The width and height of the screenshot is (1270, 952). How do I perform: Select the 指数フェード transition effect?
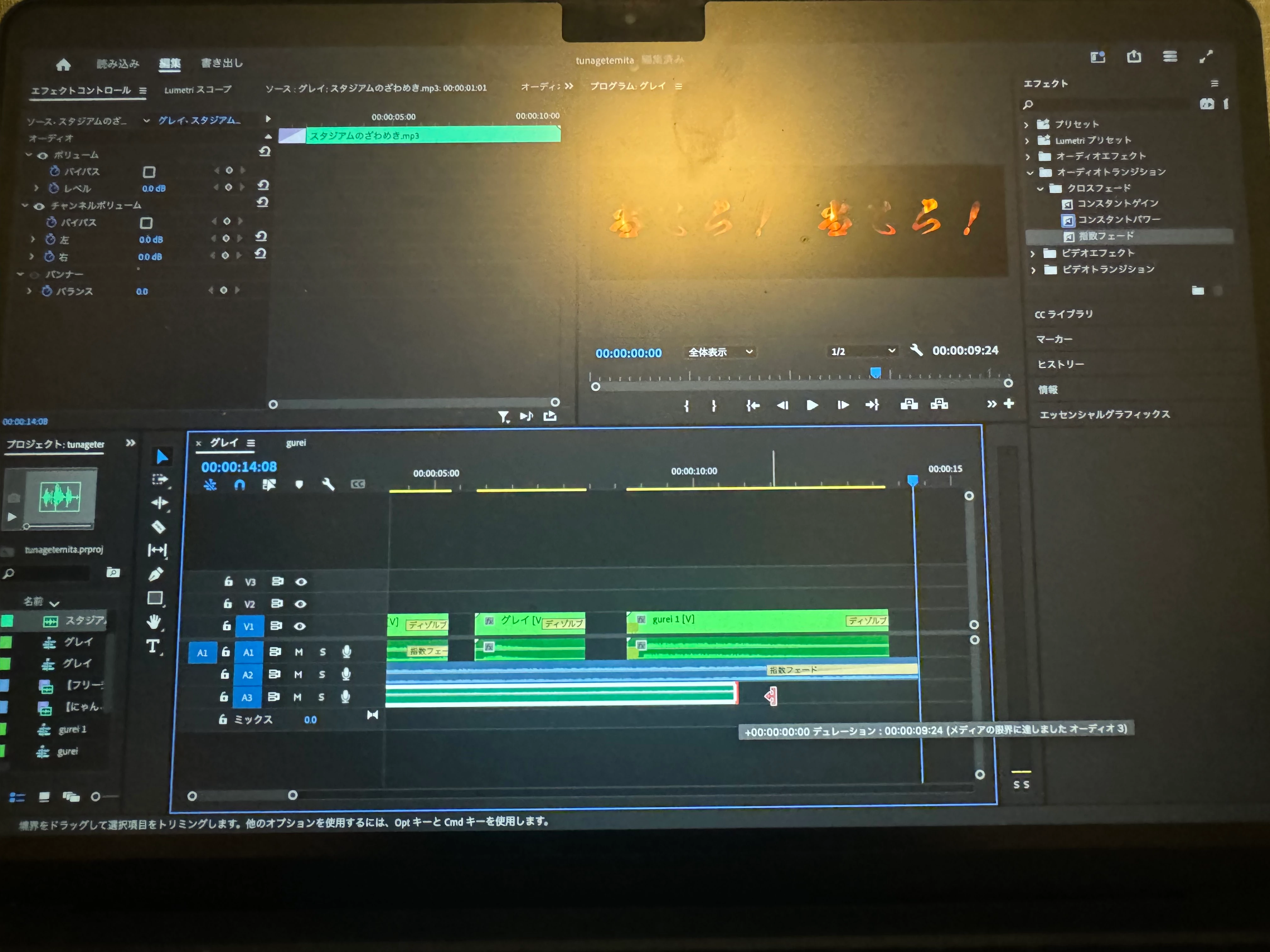pyautogui.click(x=1105, y=236)
